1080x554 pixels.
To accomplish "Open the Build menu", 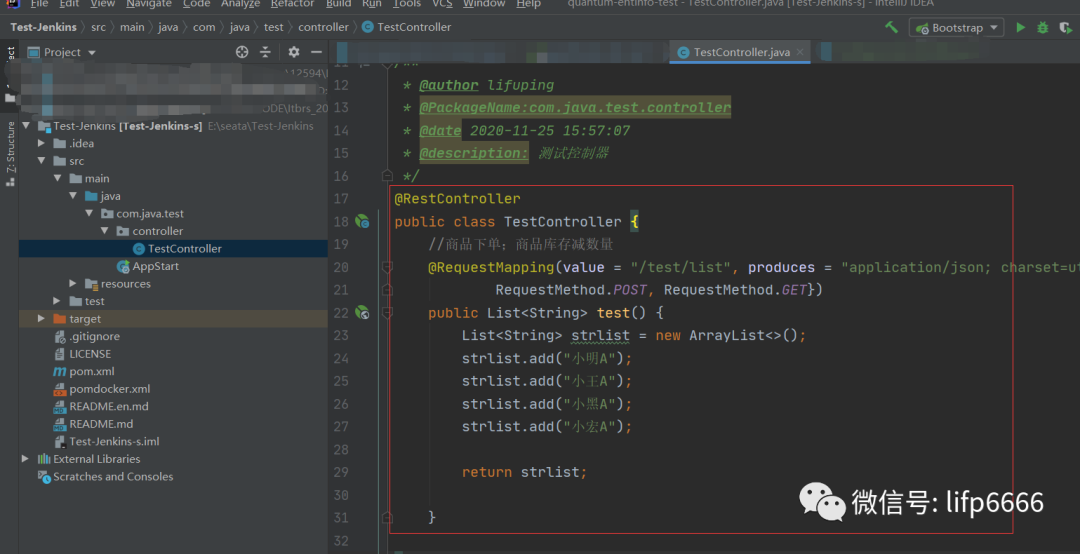I will (338, 3).
